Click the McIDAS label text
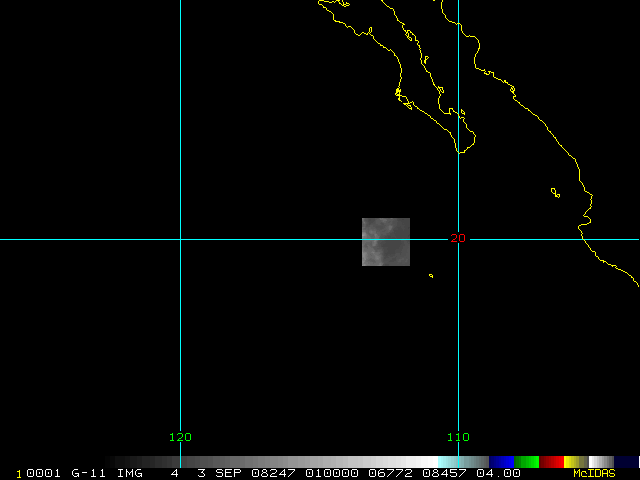 (593, 473)
